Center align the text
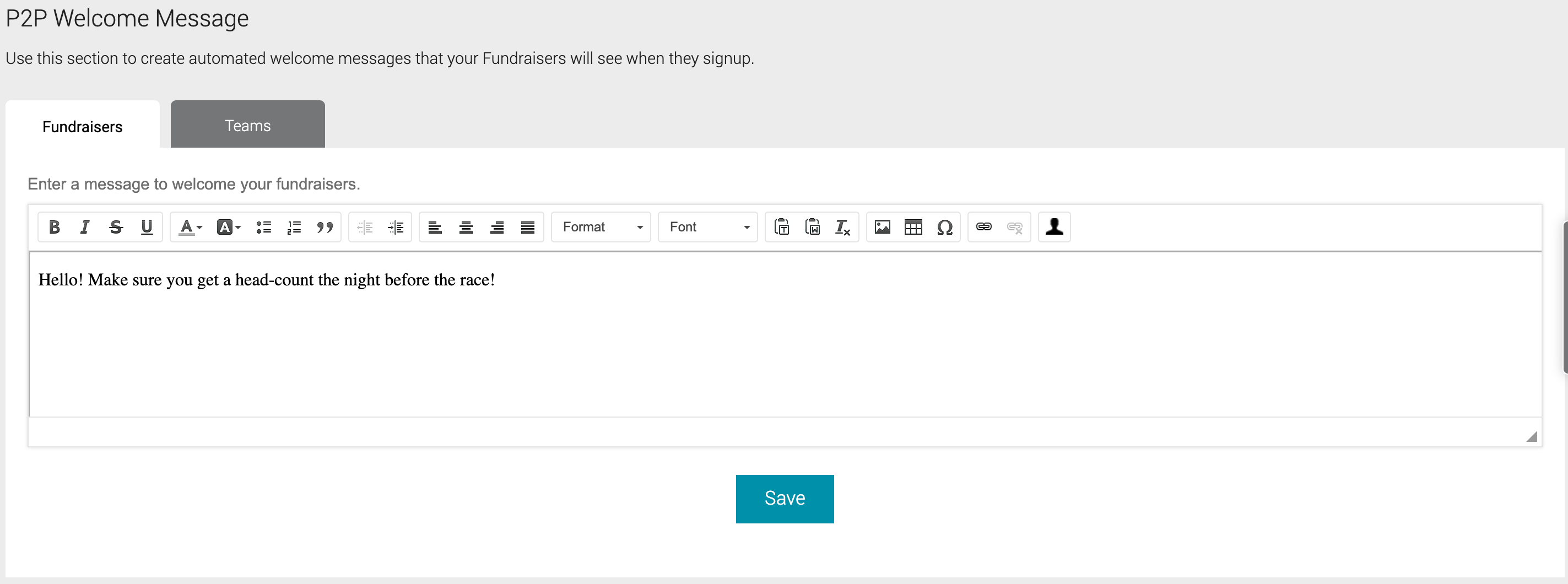Screen dimensions: 1568x584 (466, 227)
